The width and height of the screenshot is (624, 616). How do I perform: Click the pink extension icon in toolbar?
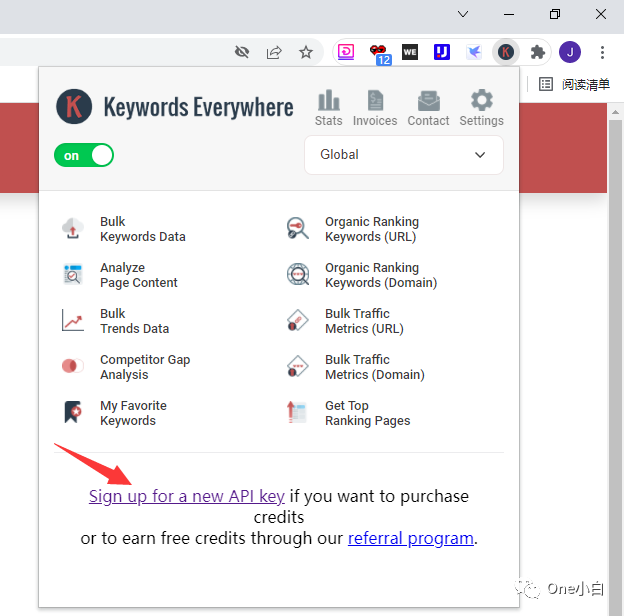[x=346, y=52]
